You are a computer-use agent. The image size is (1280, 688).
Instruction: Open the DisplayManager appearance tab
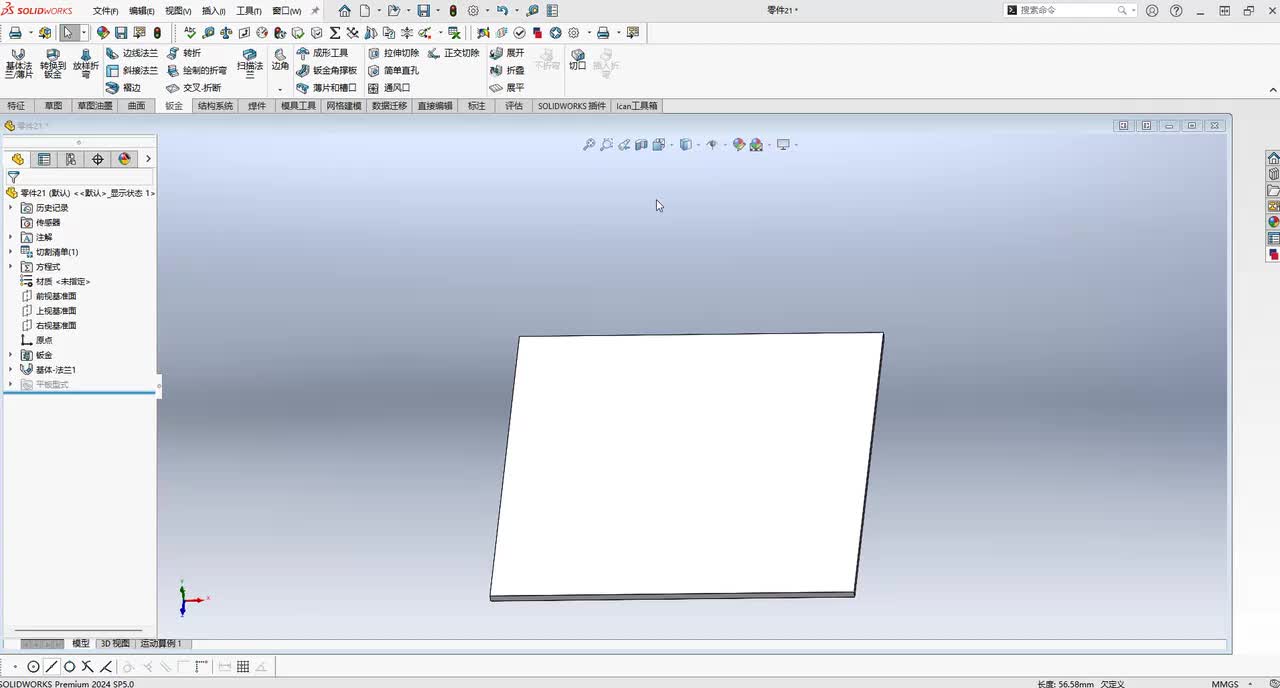tap(124, 159)
